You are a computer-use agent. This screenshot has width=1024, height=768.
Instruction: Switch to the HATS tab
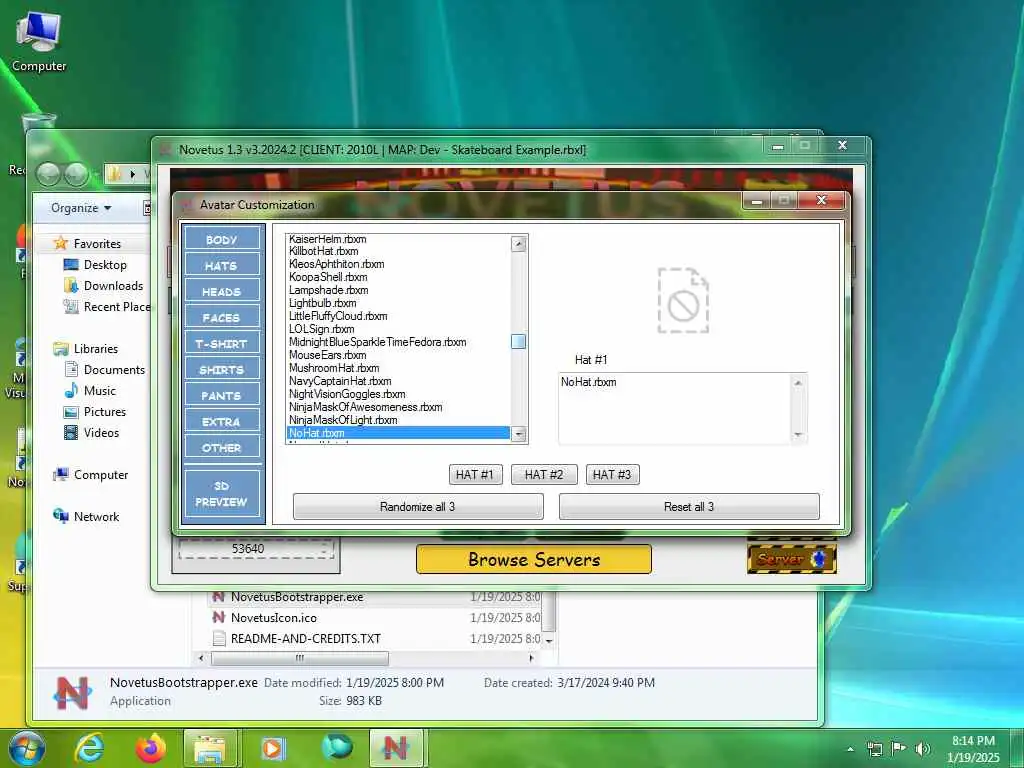(221, 266)
